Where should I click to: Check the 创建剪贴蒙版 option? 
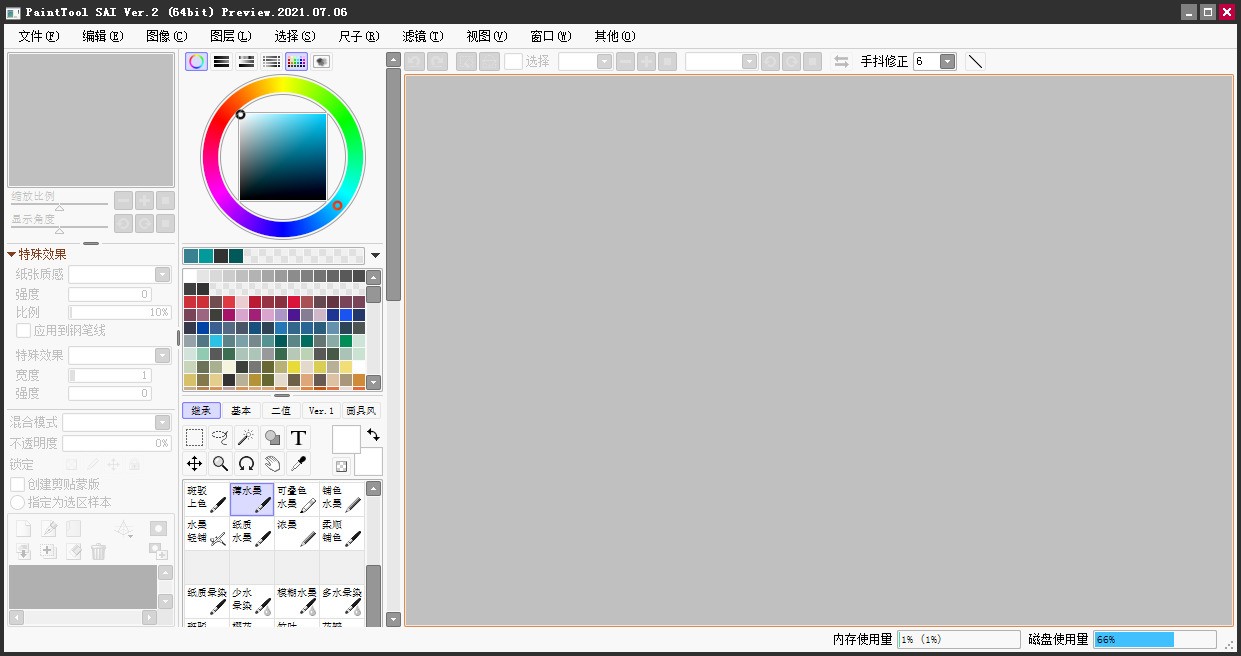pos(16,485)
